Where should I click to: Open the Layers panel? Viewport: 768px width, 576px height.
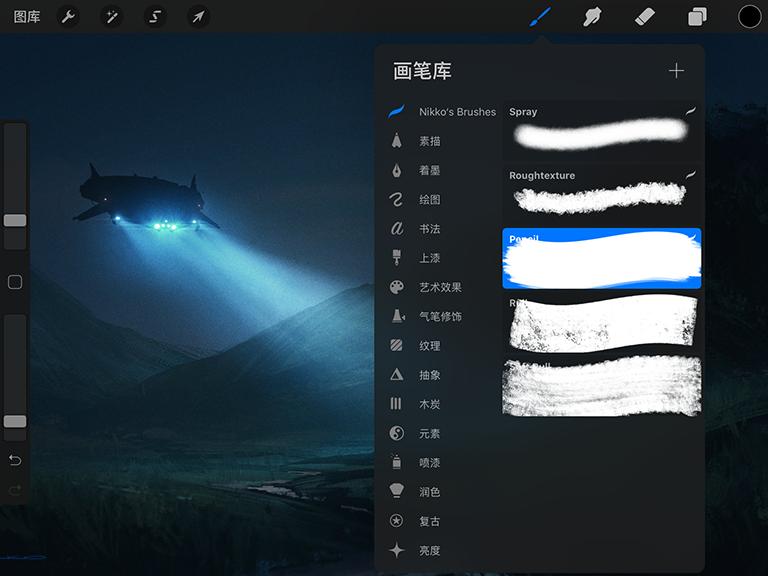click(697, 17)
